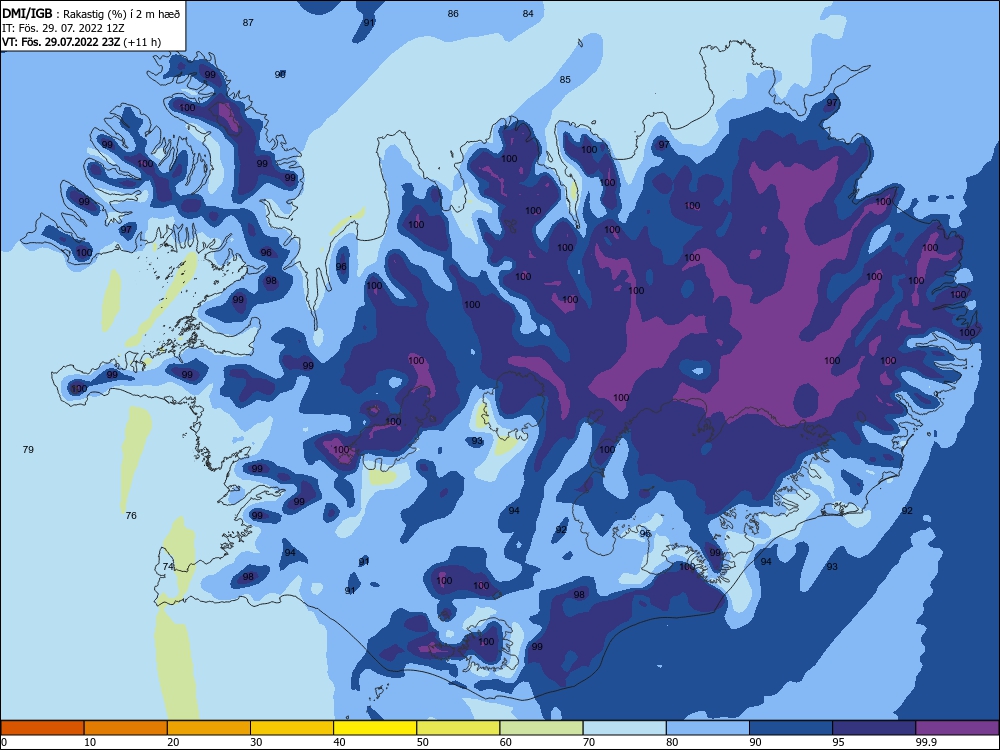Click the dark orange 0–10 legend swatch
This screenshot has width=1000, height=750.
(x=42, y=728)
